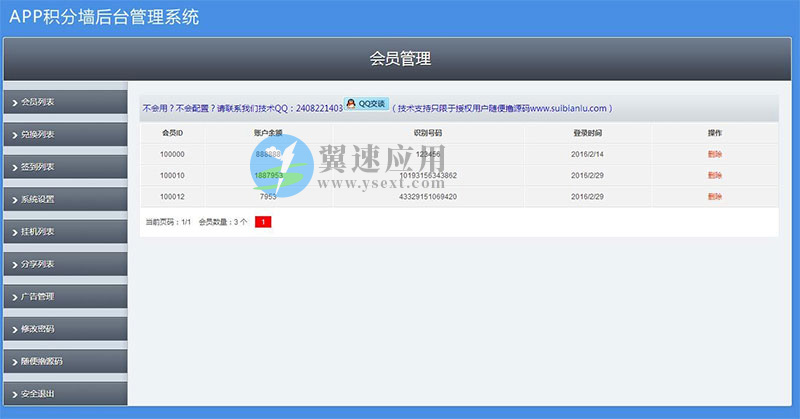Open the 随便撸源码 sidebar item

click(x=42, y=361)
